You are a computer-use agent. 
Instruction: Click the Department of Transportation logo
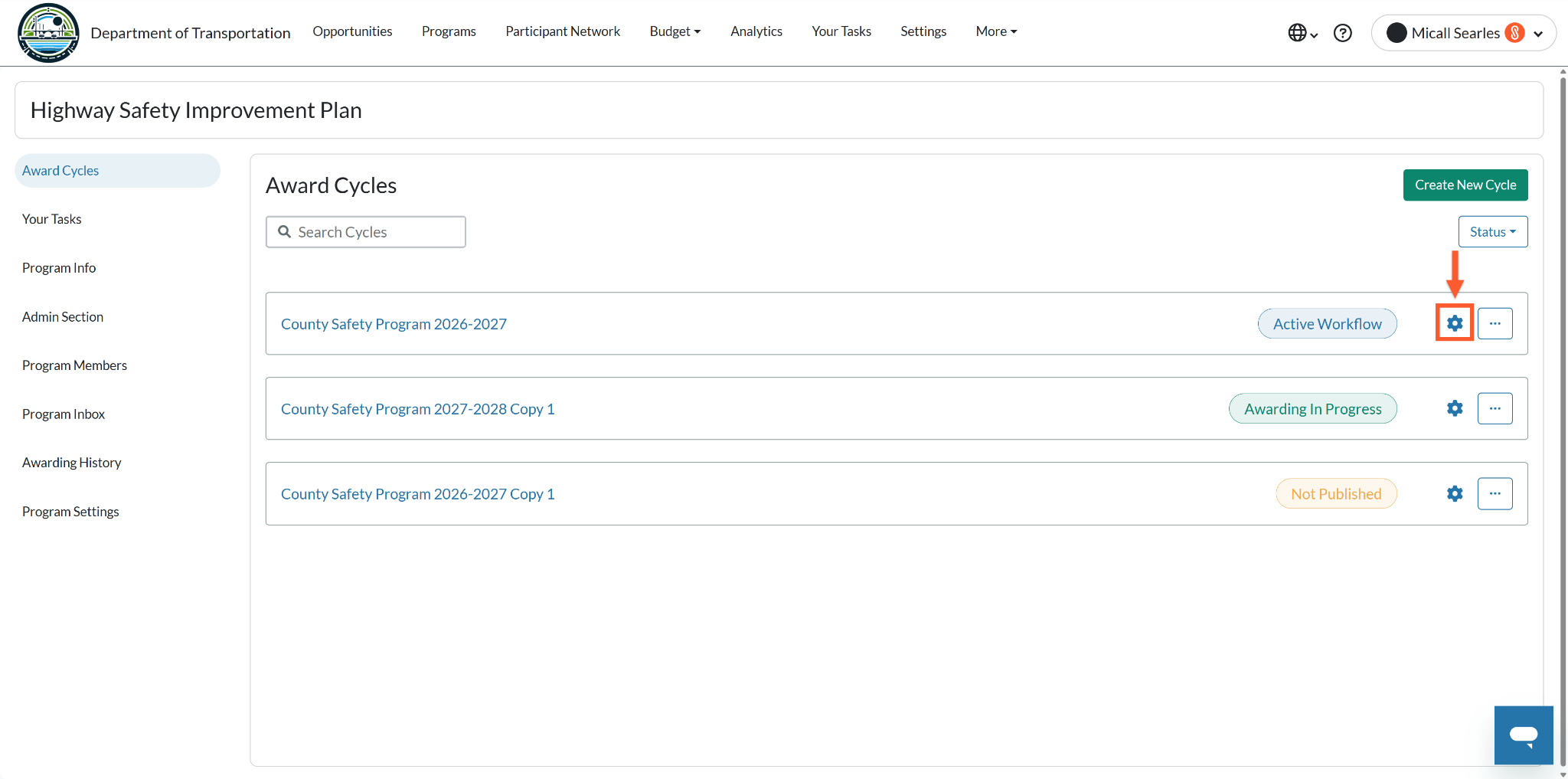click(x=48, y=33)
